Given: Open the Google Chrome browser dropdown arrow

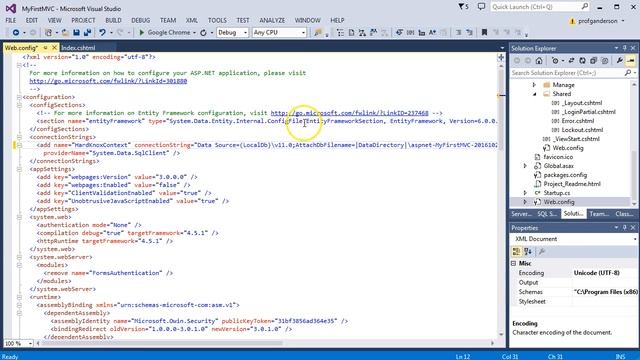Looking at the screenshot, I should [x=194, y=33].
